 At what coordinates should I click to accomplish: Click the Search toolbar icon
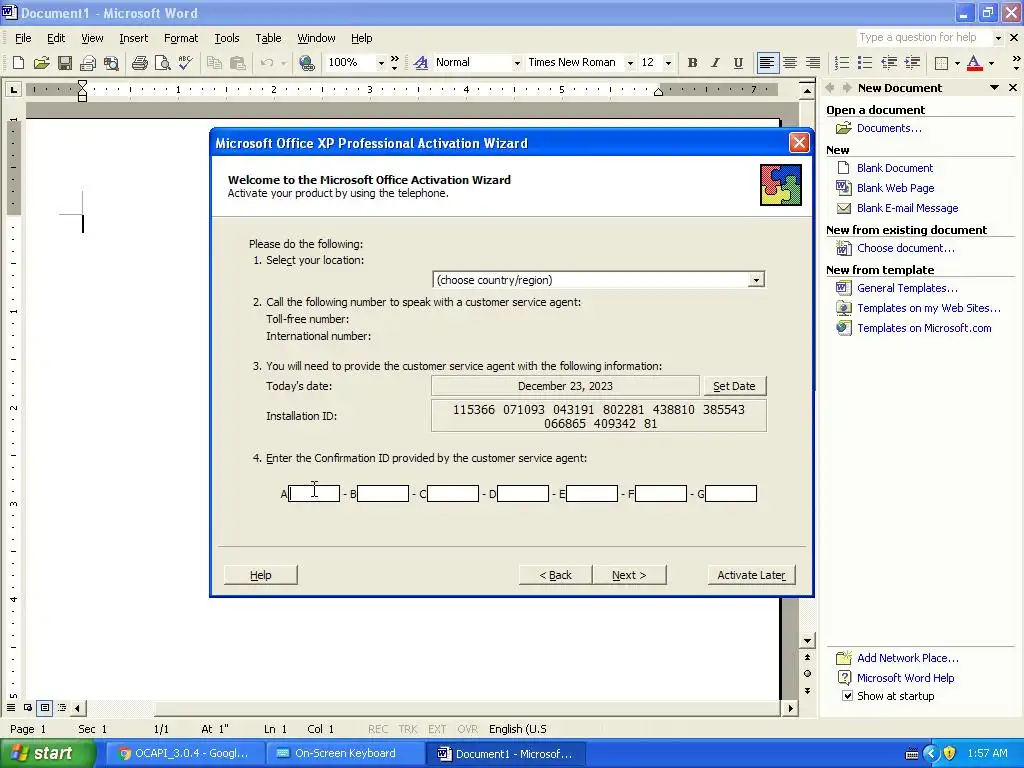tap(112, 63)
